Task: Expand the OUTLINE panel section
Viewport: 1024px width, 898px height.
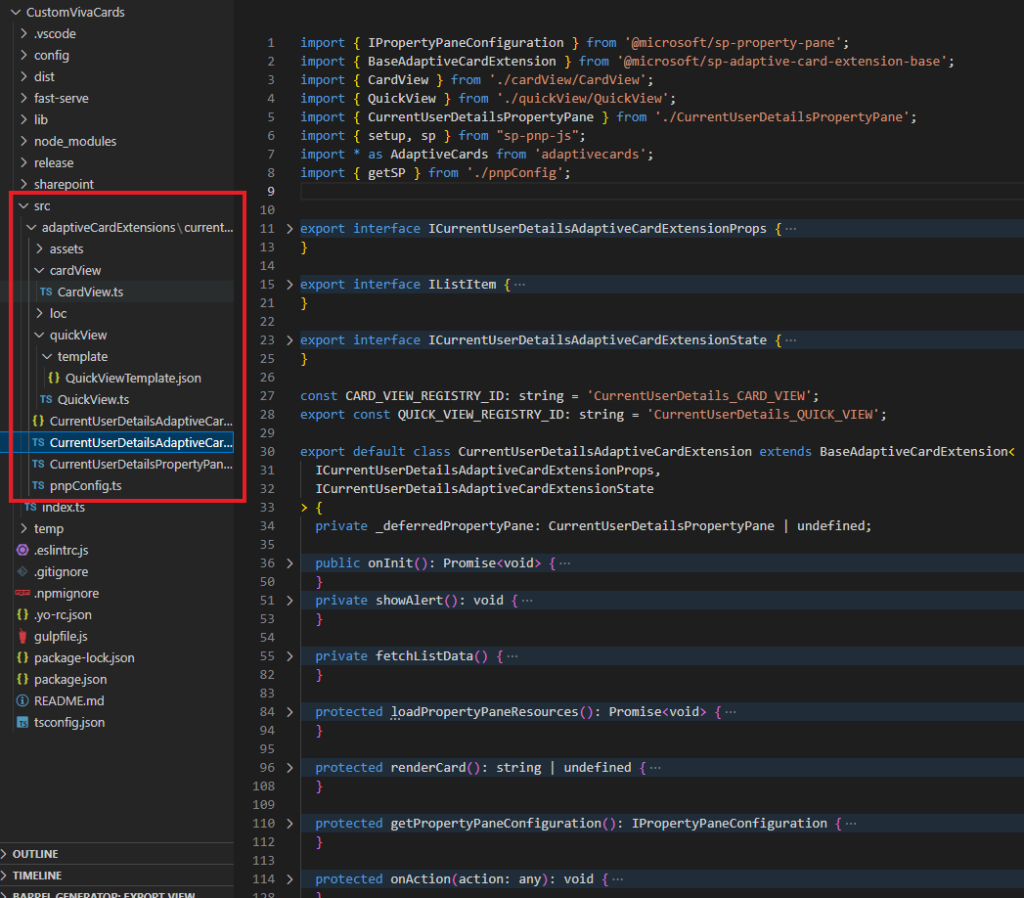Action: tap(35, 854)
